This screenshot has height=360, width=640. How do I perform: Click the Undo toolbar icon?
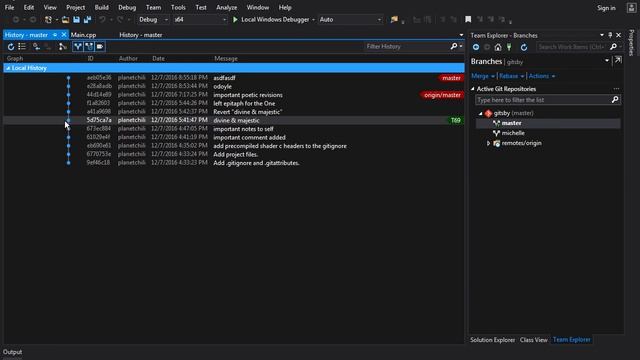coord(102,20)
